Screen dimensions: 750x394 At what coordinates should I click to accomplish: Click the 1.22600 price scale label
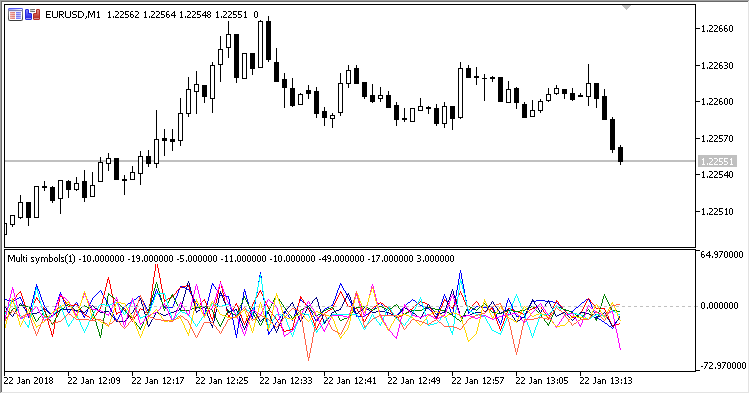coord(717,102)
